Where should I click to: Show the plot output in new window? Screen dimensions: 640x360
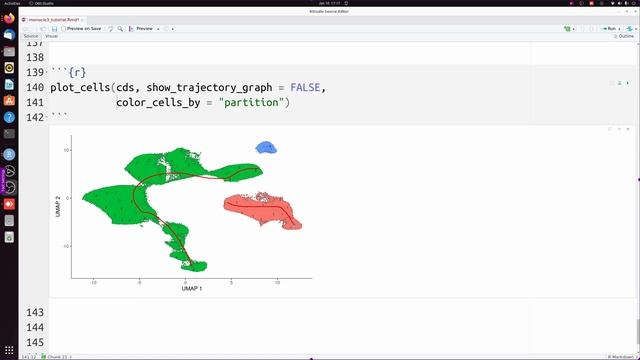(x=610, y=129)
